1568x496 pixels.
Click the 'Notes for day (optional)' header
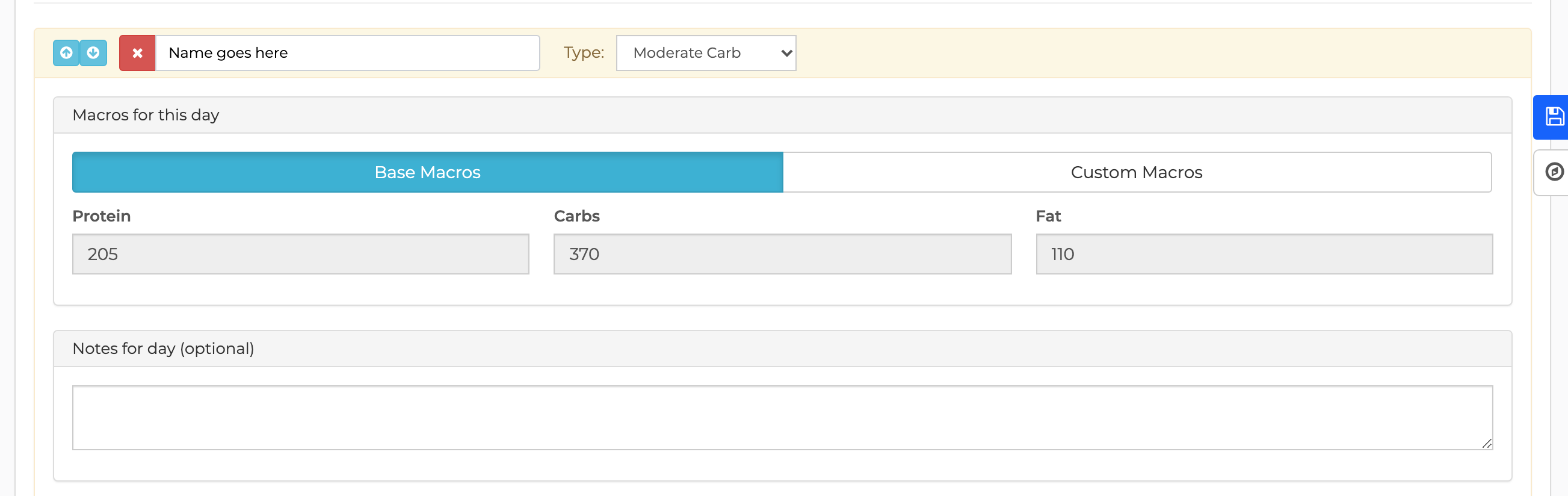pos(163,349)
